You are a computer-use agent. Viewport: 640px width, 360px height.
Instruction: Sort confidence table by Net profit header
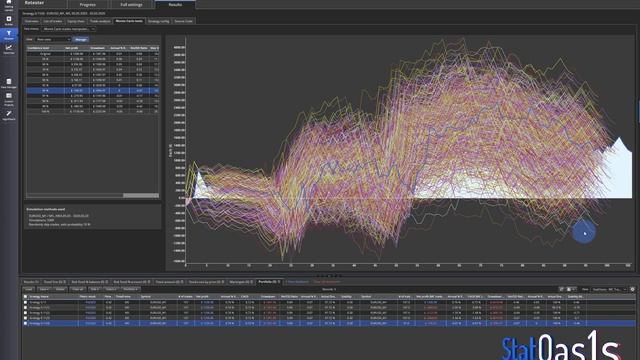tap(76, 48)
